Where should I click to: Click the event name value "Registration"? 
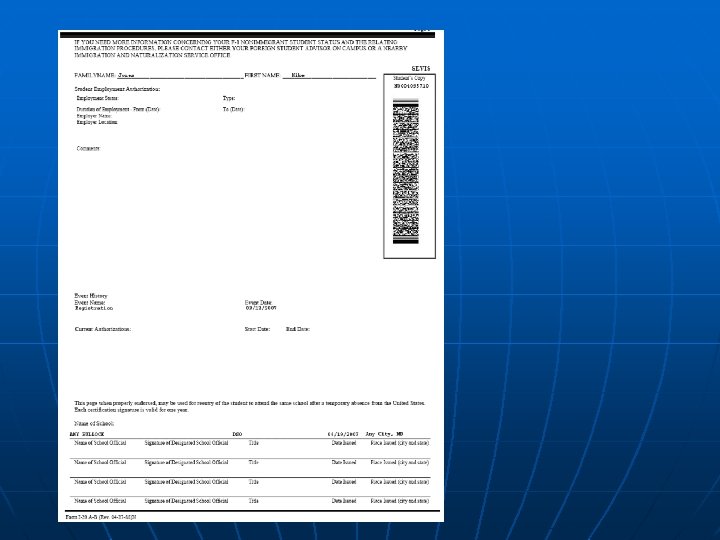pos(94,309)
